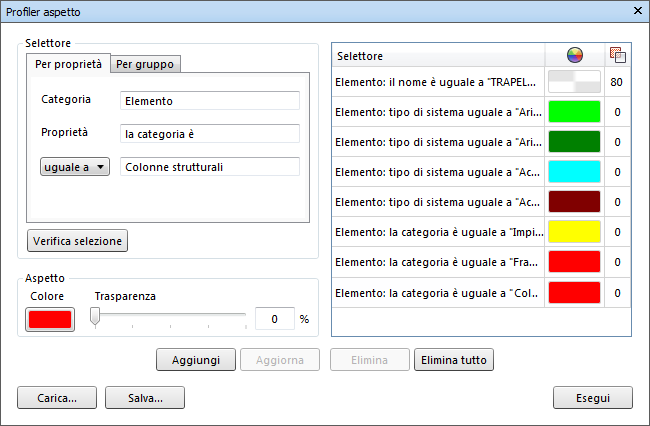Click the bright green rule color swatch
Viewport: 650px width, 426px height.
tap(574, 112)
